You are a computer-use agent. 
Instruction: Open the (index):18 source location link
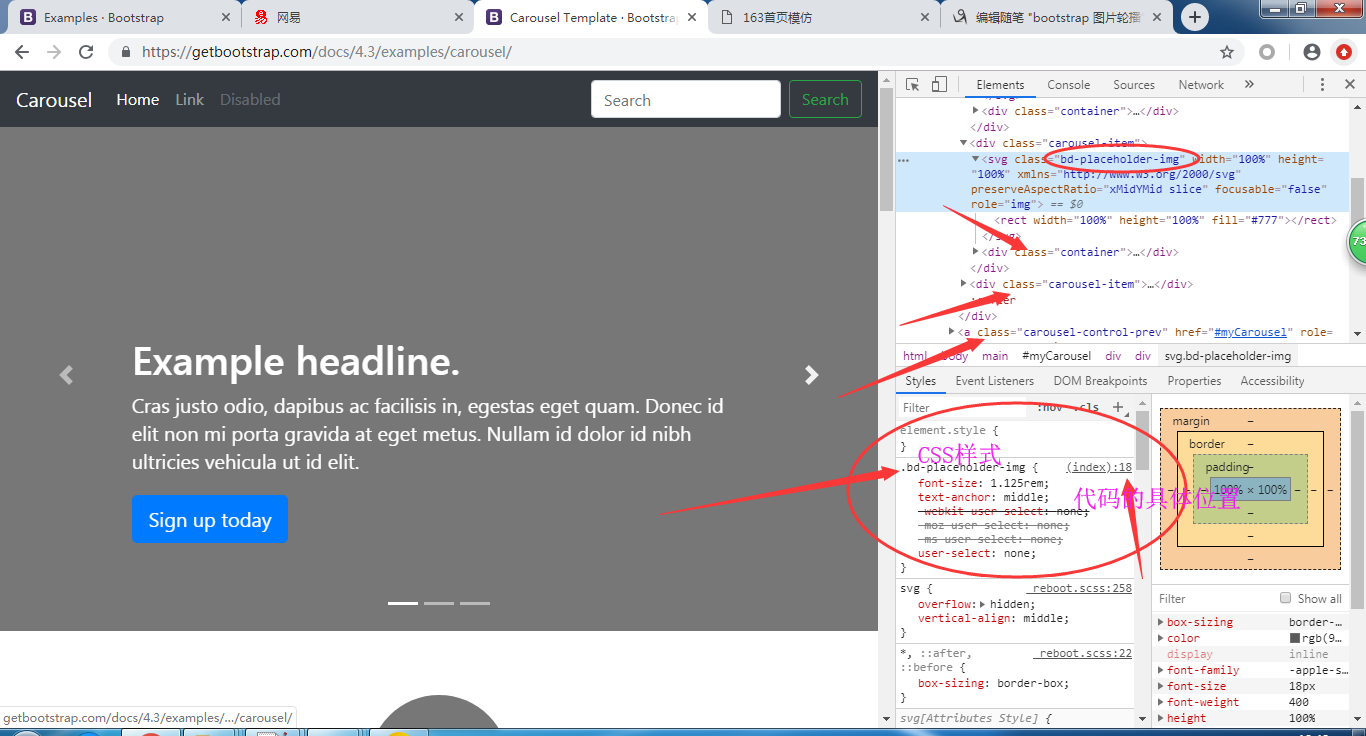(x=1099, y=467)
